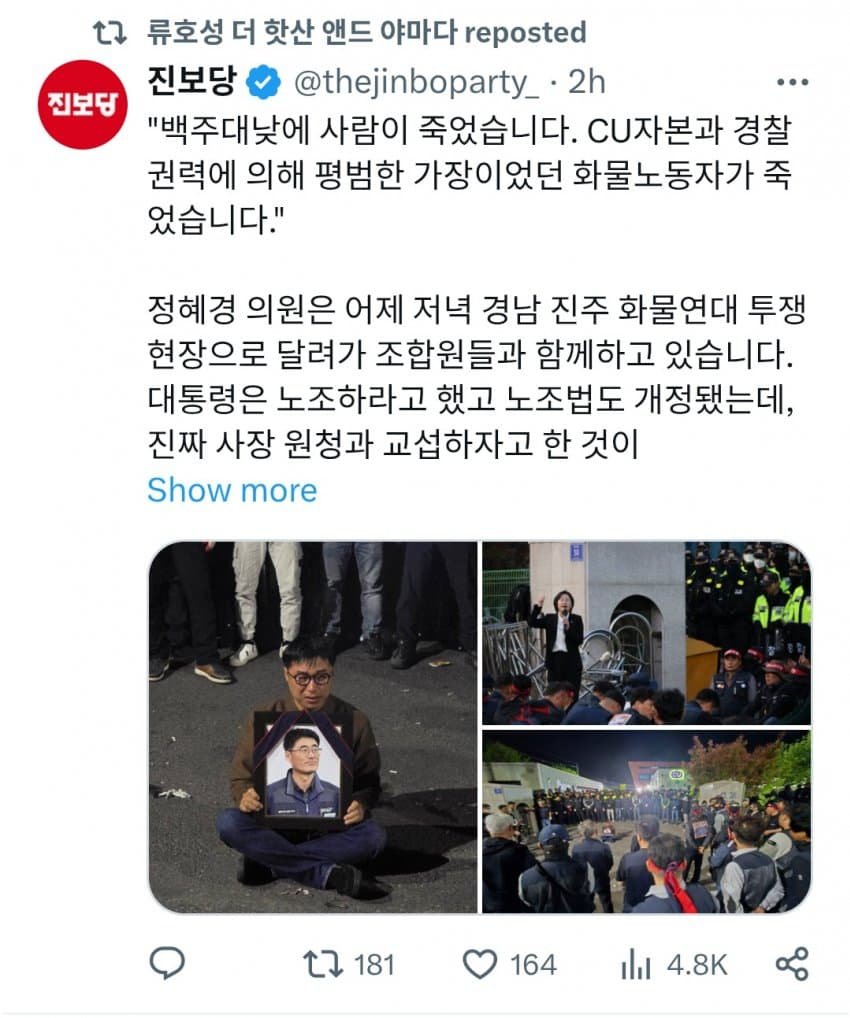
Task: Open the three-dot more options menu
Action: 792,82
